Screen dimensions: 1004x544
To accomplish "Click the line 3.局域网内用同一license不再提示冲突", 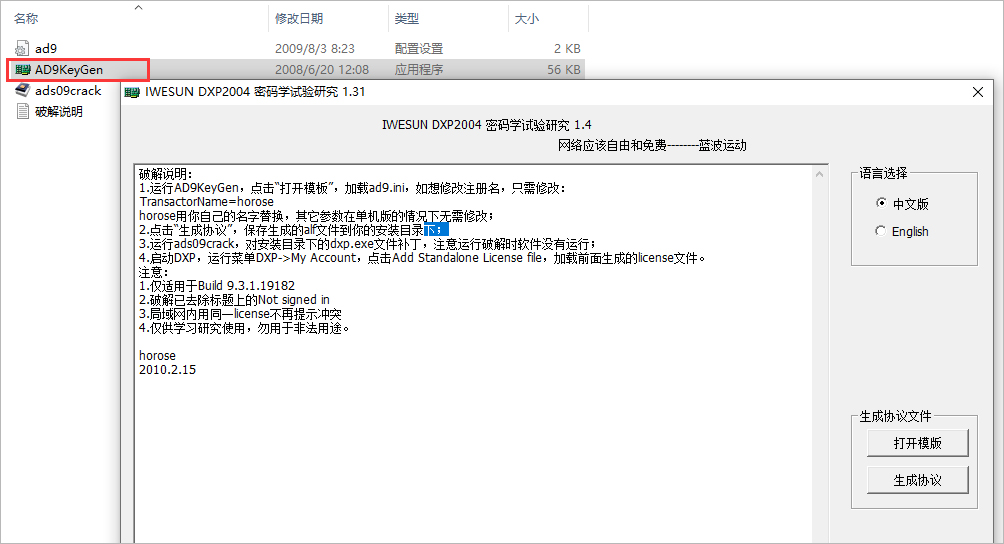I will (x=240, y=314).
